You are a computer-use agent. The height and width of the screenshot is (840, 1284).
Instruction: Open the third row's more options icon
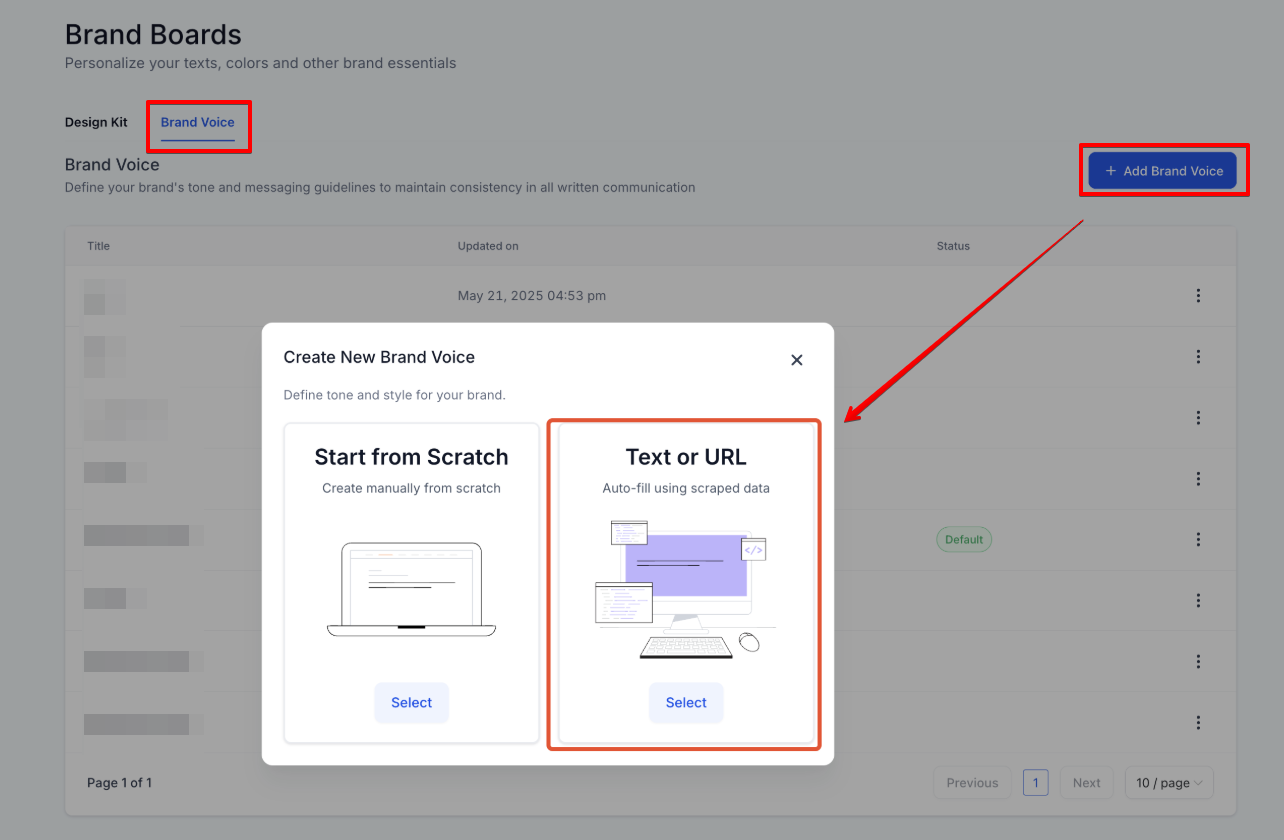pos(1198,418)
